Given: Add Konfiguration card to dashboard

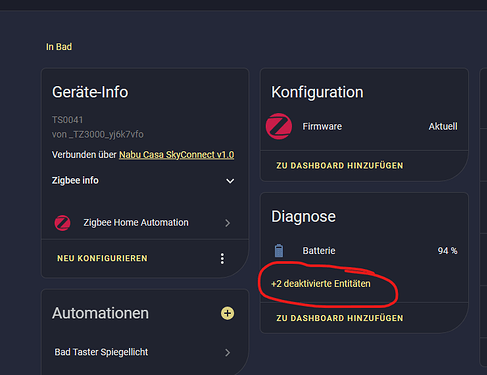Looking at the screenshot, I should point(340,166).
